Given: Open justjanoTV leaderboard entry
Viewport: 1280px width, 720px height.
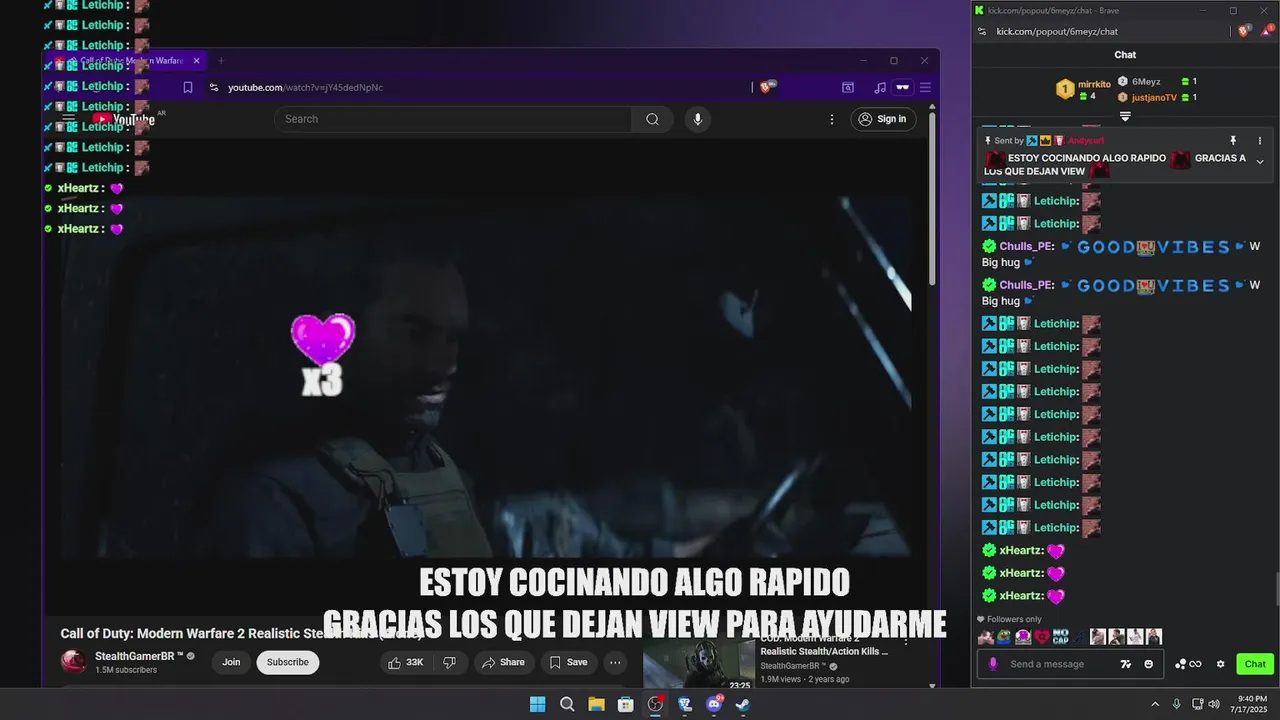Looking at the screenshot, I should [1157, 97].
